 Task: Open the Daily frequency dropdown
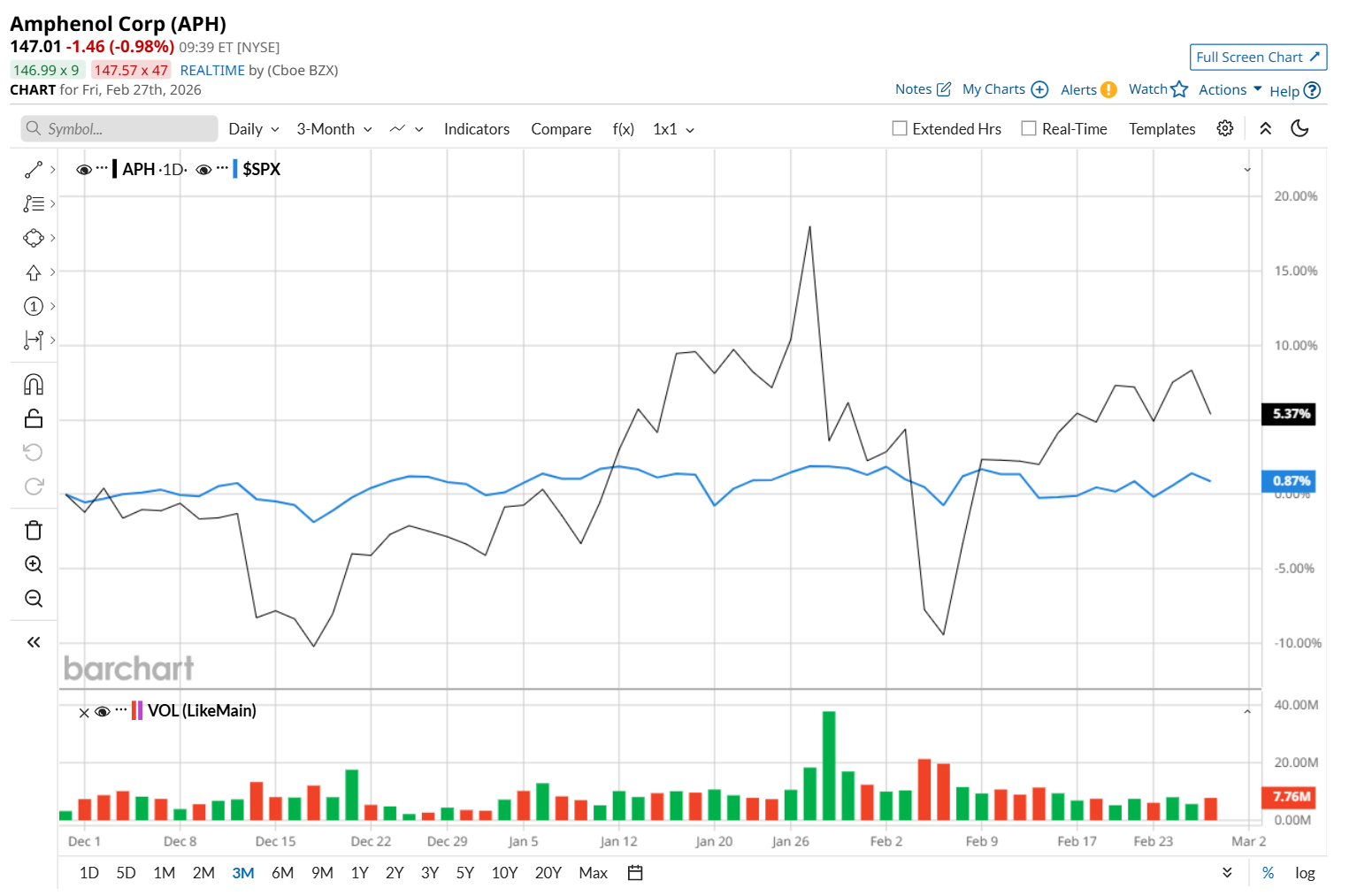(x=254, y=129)
